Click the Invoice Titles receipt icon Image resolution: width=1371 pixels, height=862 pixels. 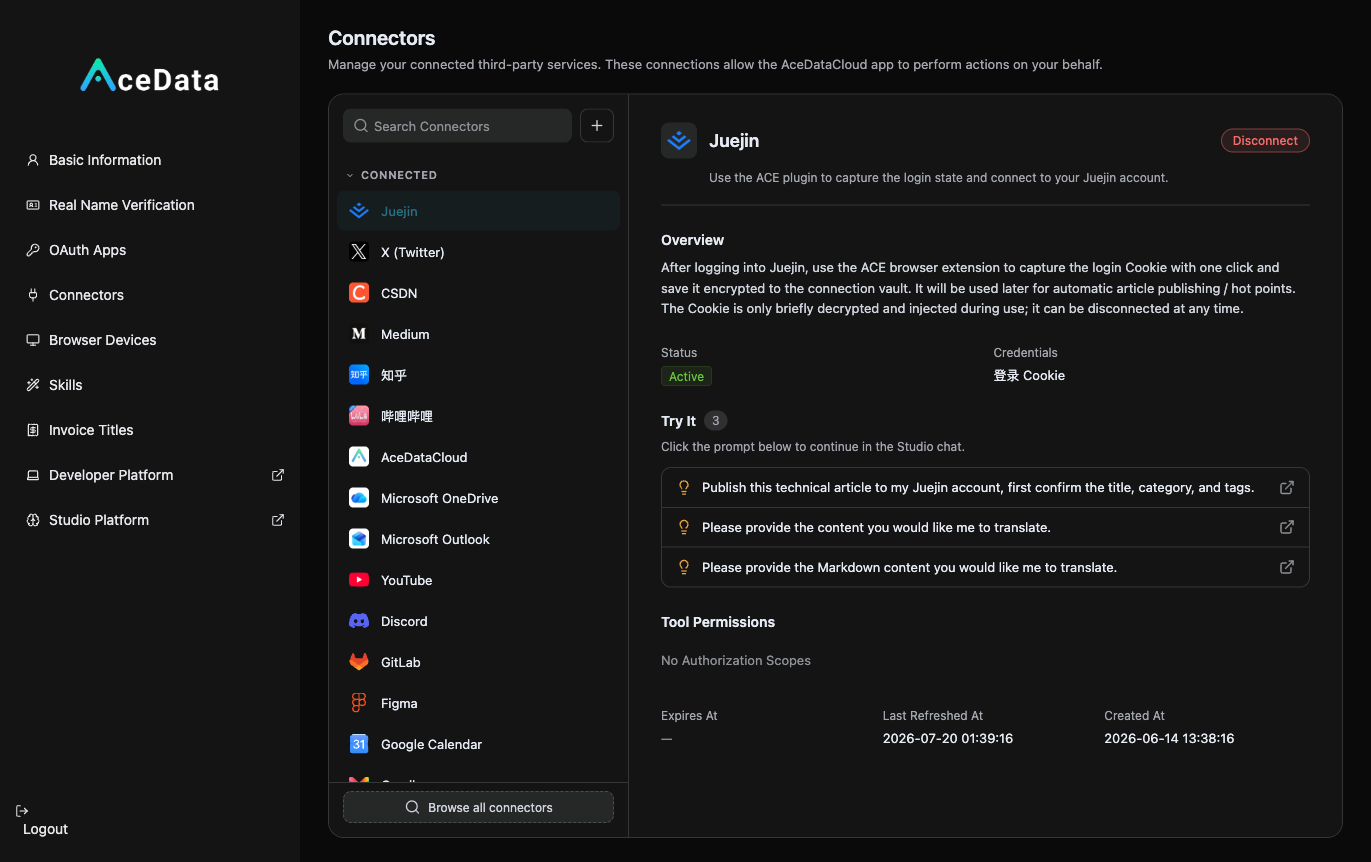(33, 430)
